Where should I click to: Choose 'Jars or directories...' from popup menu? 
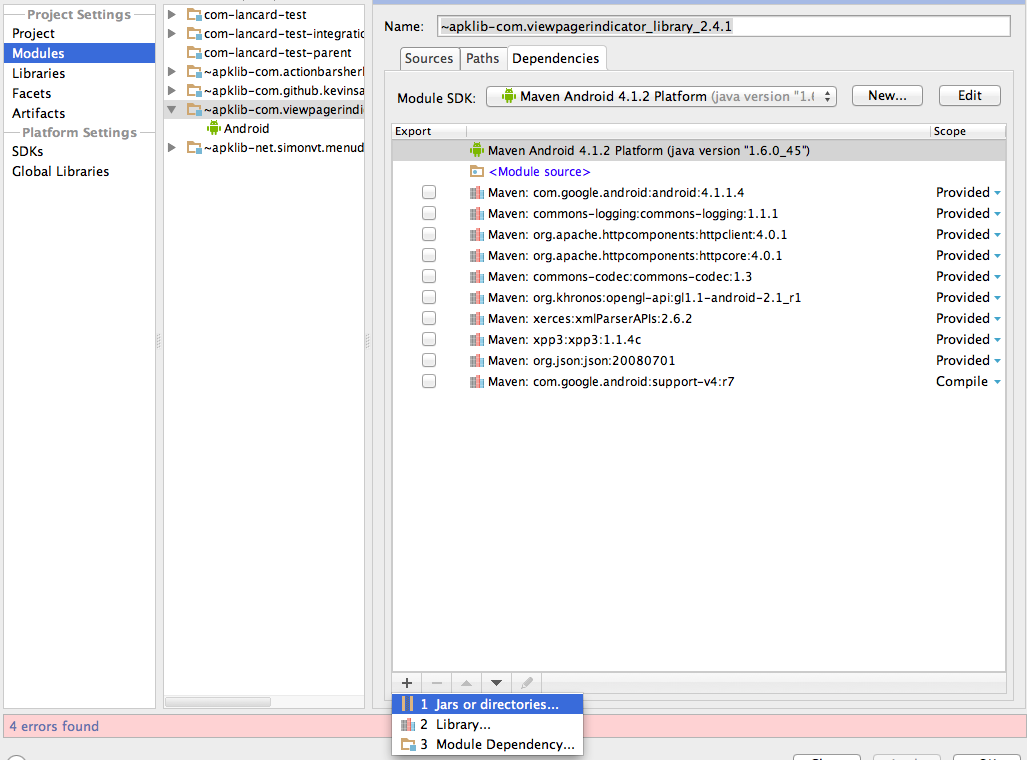[x=488, y=704]
